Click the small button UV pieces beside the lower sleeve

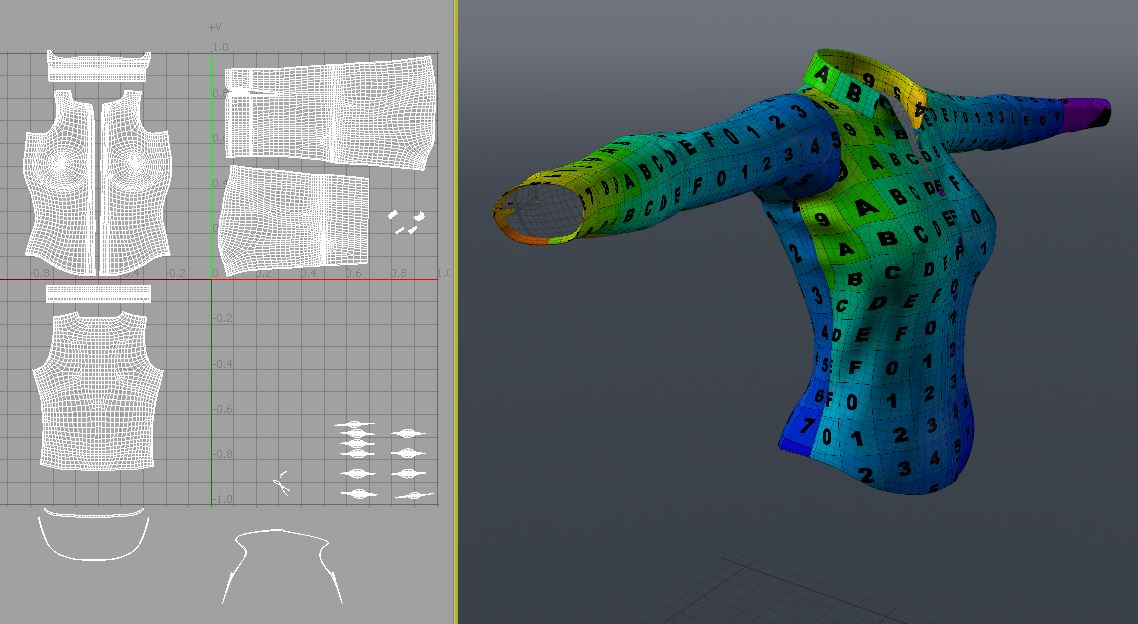point(407,222)
